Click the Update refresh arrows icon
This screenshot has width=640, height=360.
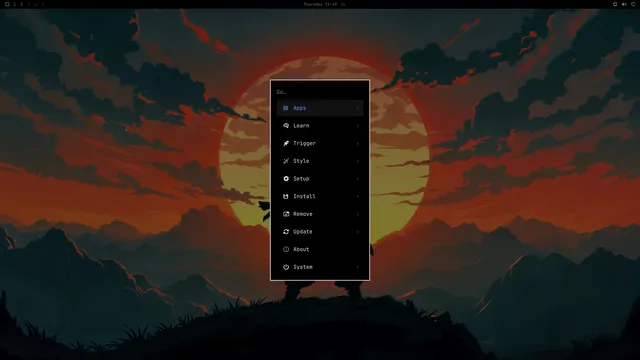pyautogui.click(x=286, y=231)
